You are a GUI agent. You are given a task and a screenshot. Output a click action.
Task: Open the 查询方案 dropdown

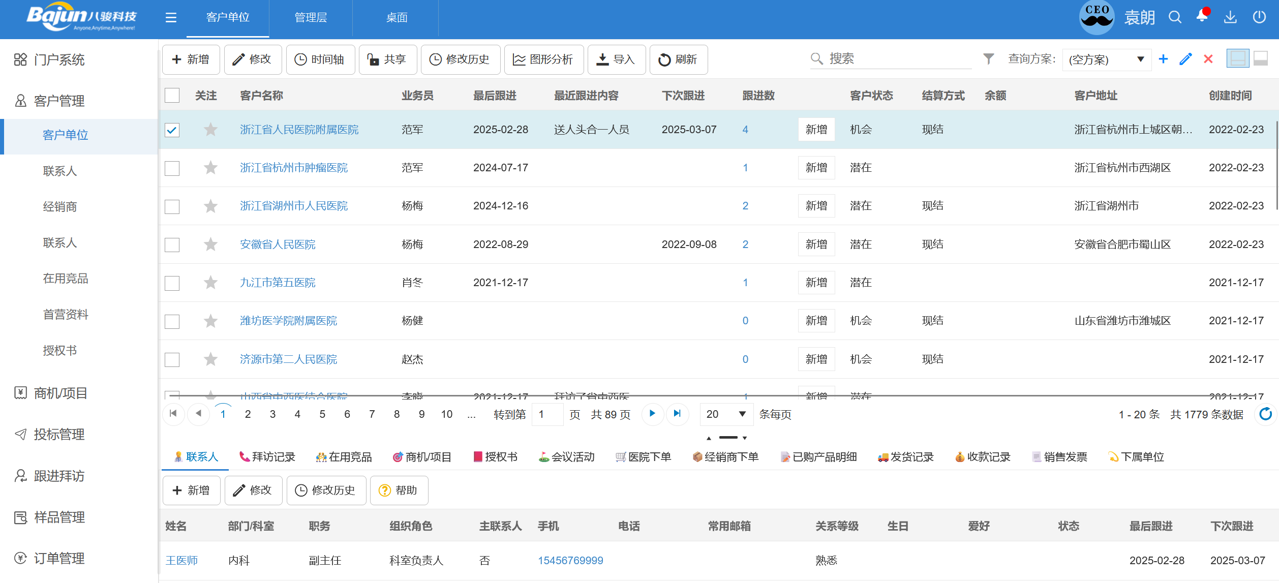pos(1106,59)
